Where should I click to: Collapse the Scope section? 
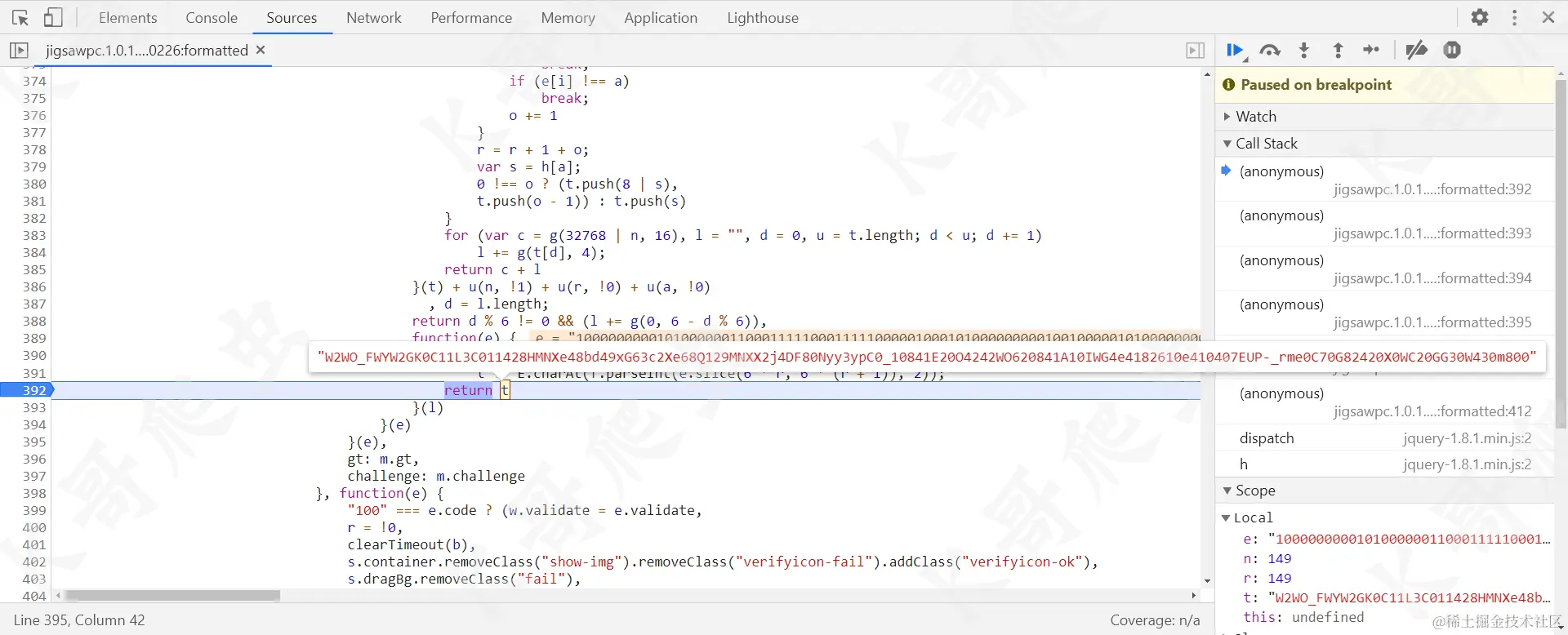click(x=1384, y=491)
